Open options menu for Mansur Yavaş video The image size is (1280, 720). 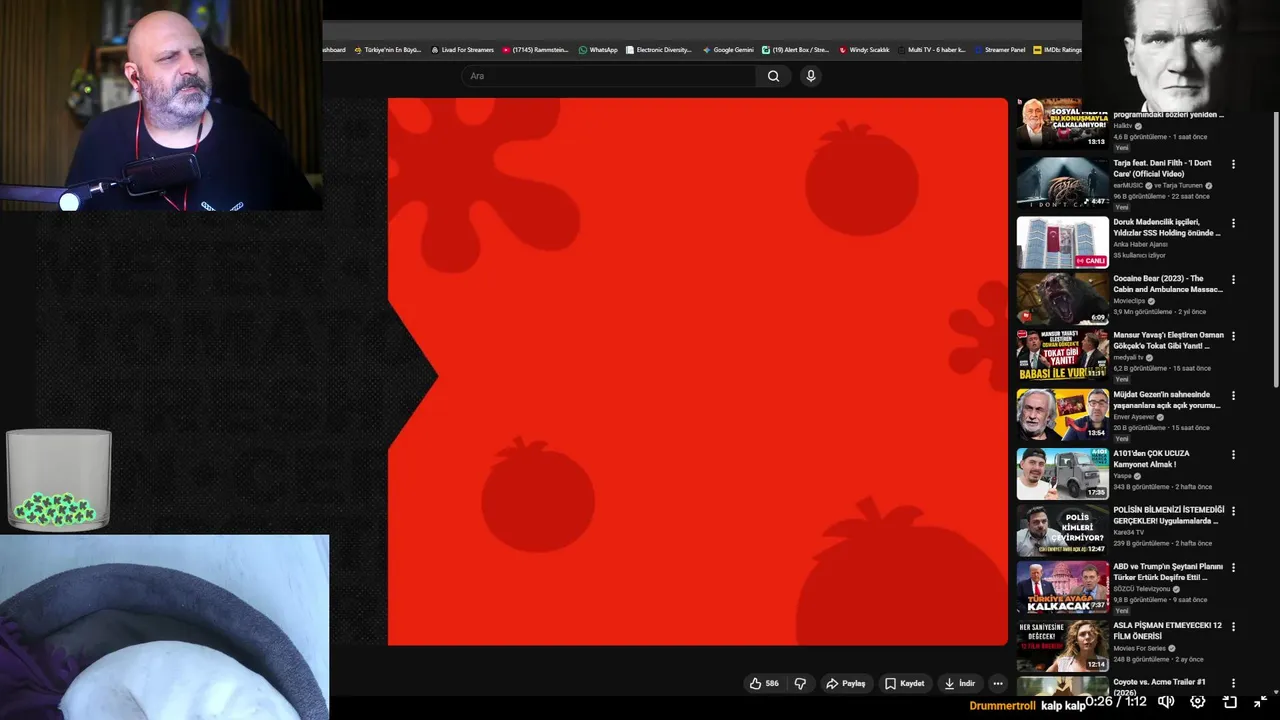pyautogui.click(x=1233, y=336)
